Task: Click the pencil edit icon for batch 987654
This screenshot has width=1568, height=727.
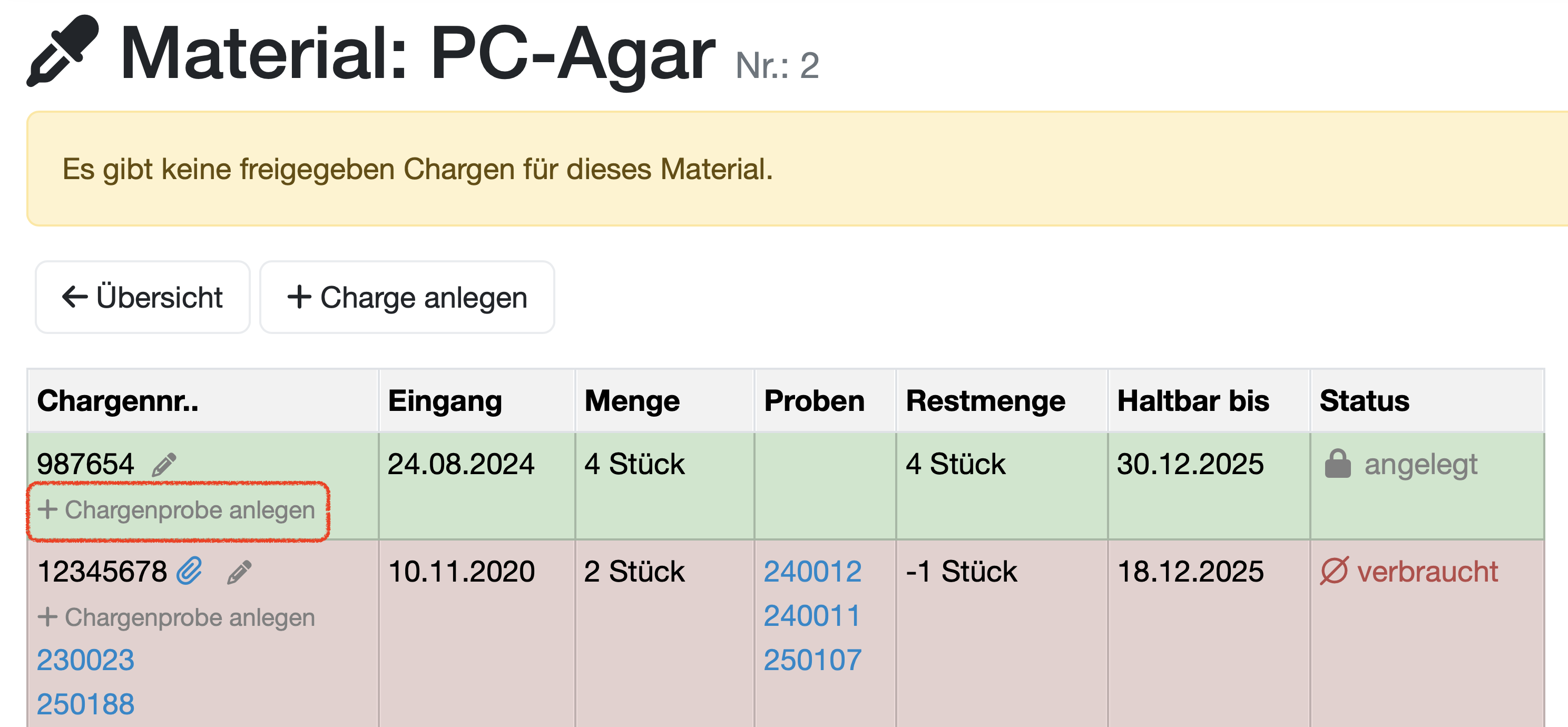Action: [x=164, y=465]
